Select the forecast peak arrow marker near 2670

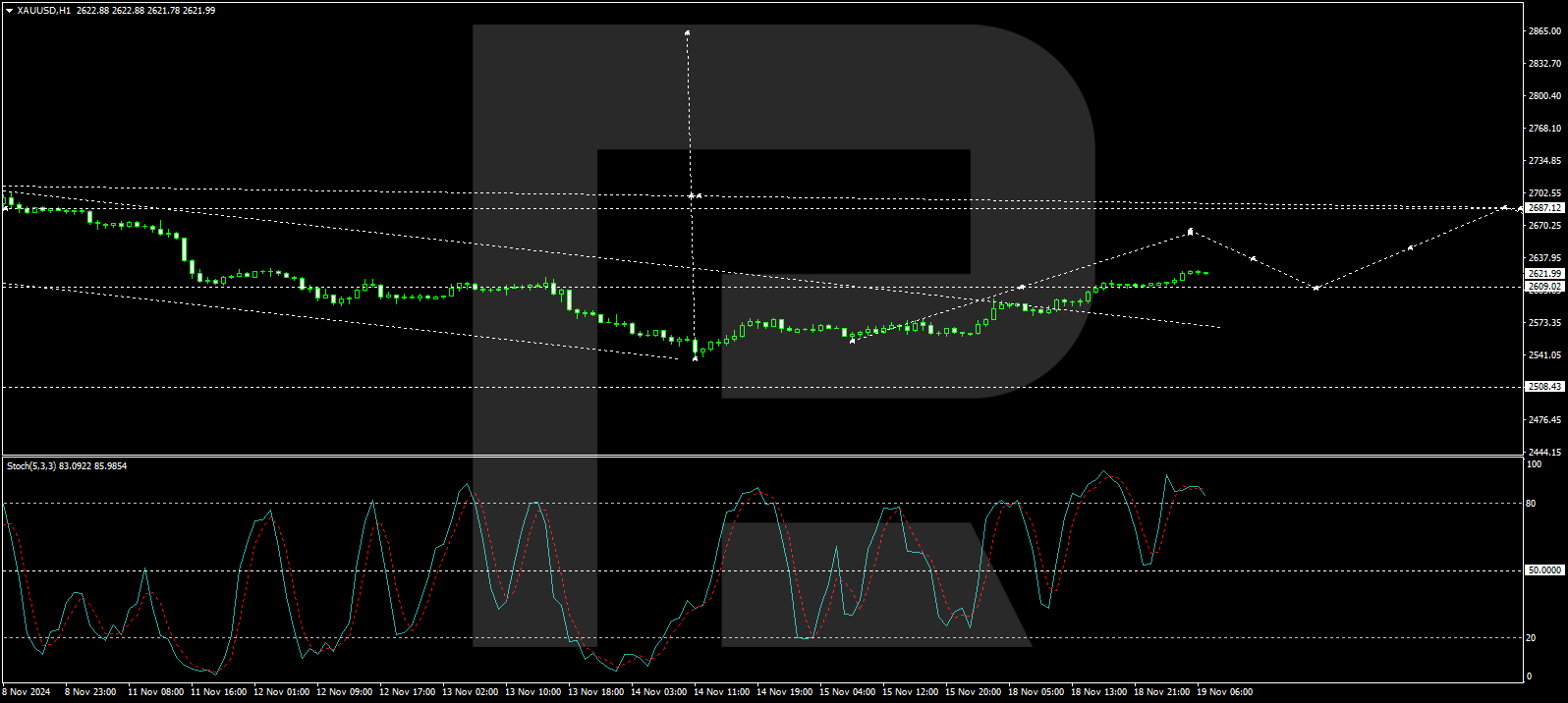point(1191,232)
